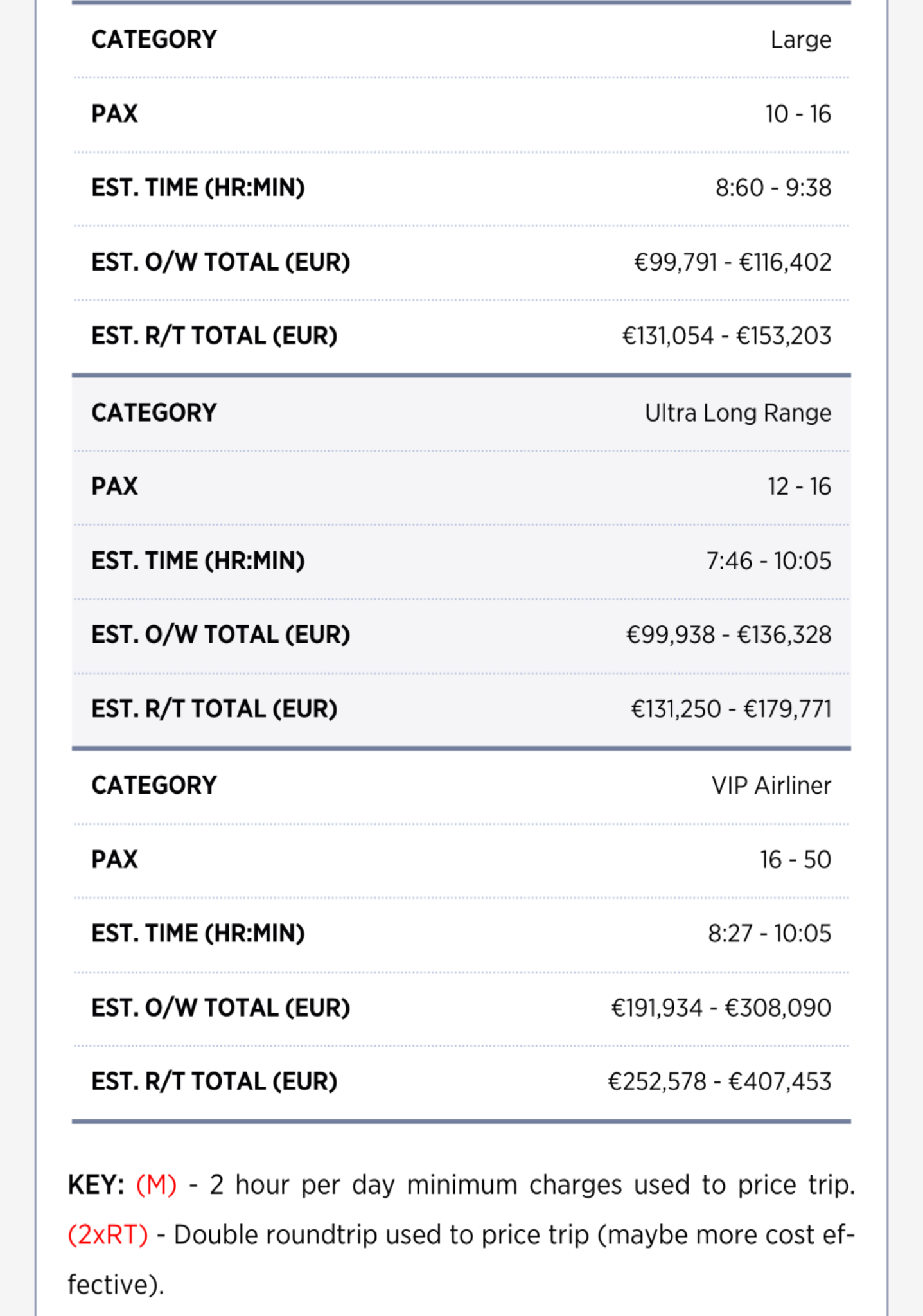This screenshot has height=1316, width=923.
Task: Click the €252,578 - €407,453 round-trip total
Action: point(719,1081)
